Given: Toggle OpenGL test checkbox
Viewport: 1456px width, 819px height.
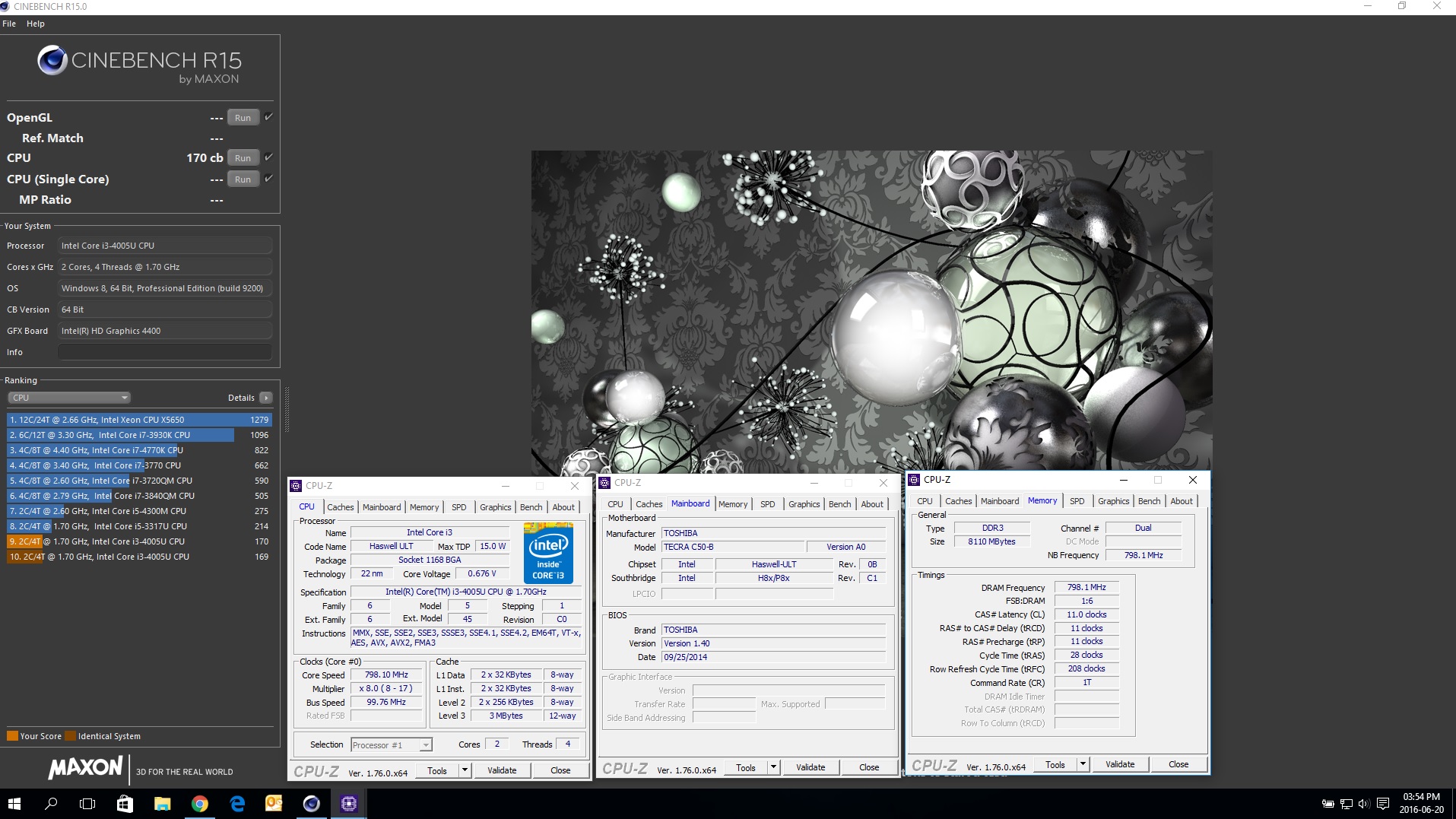Looking at the screenshot, I should coord(268,117).
